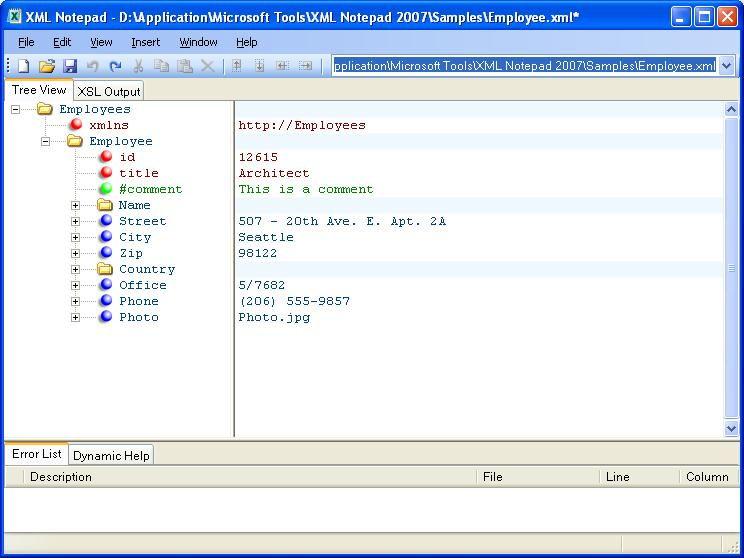Click the red id attribute icon
Image resolution: width=744 pixels, height=558 pixels.
pos(106,157)
